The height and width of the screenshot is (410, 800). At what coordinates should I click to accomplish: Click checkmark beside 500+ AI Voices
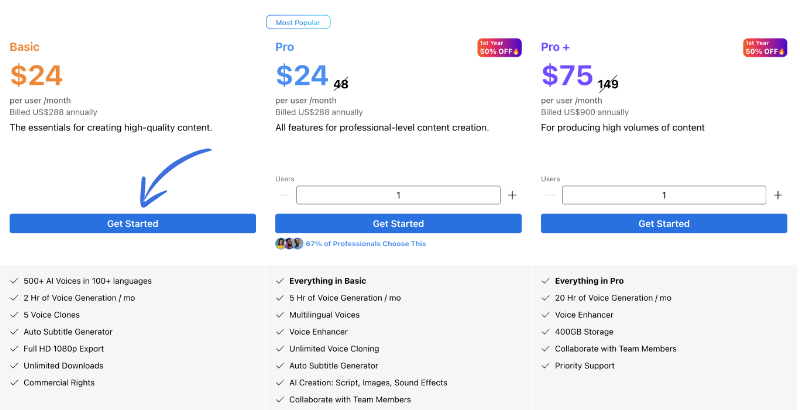point(15,281)
